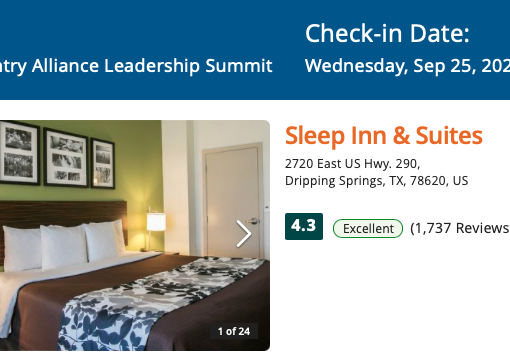Click the white pillows in the room photo

(63, 245)
